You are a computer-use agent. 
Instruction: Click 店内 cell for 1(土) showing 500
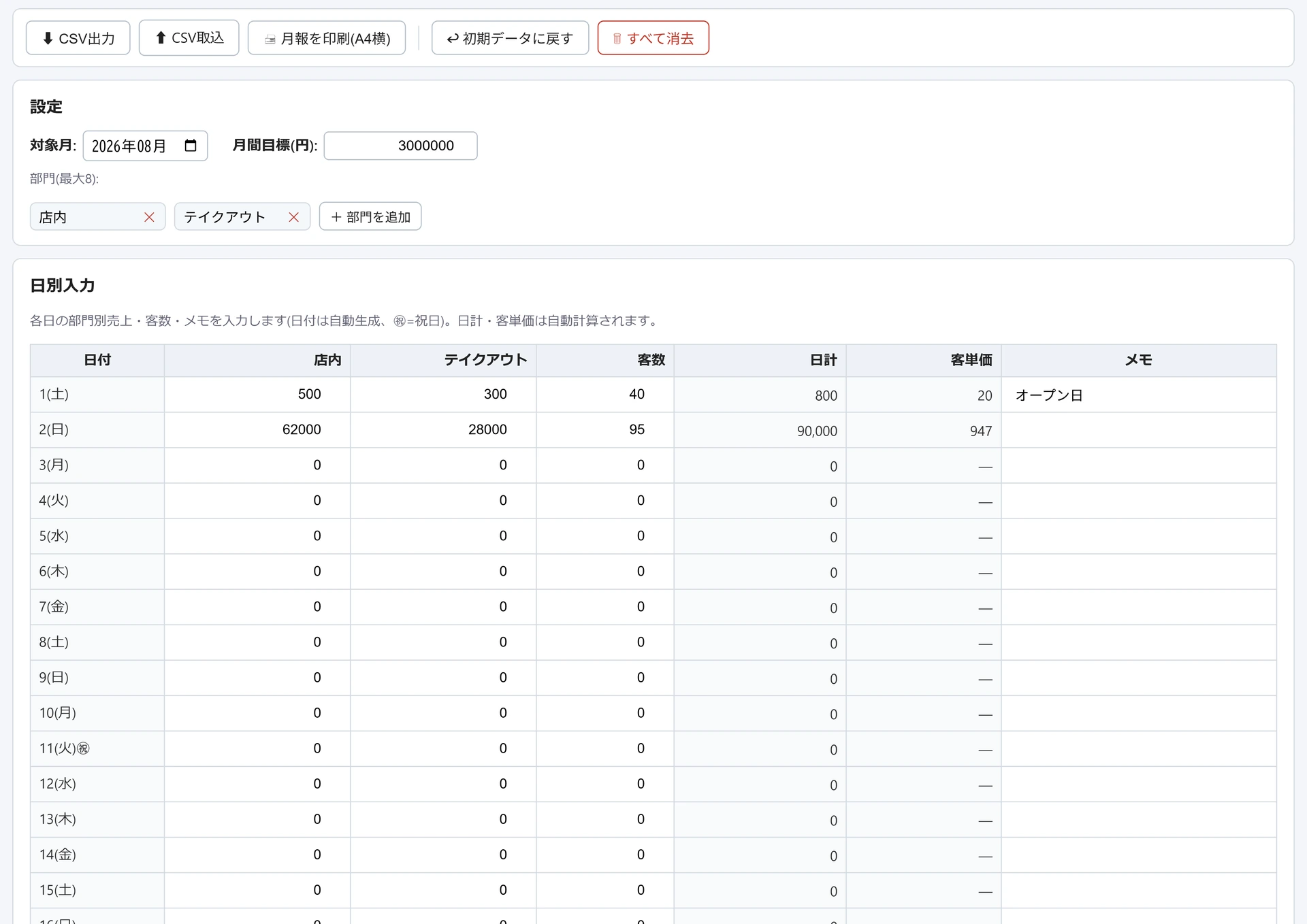click(257, 395)
